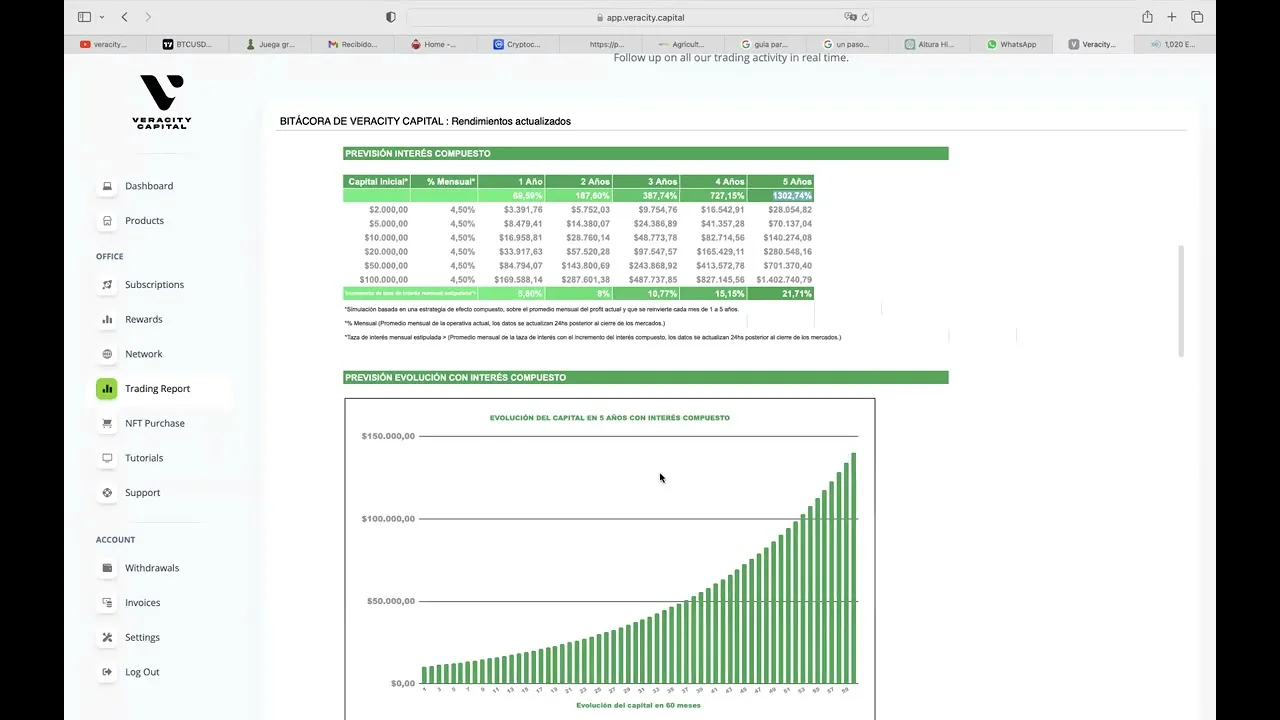Viewport: 1280px width, 720px height.
Task: Click the Safari address bar
Action: click(x=640, y=17)
